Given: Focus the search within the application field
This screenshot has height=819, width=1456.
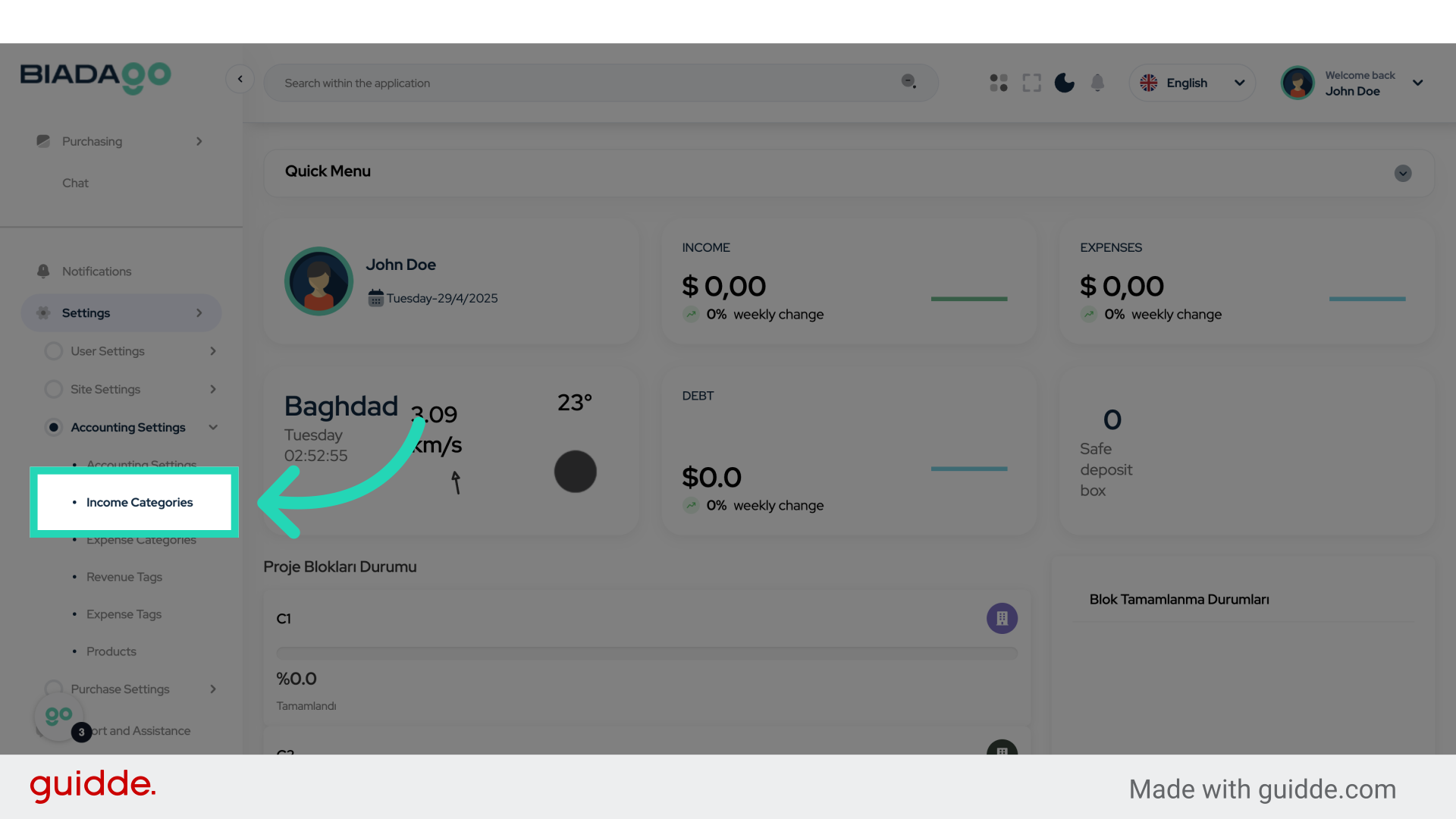Looking at the screenshot, I should (584, 83).
